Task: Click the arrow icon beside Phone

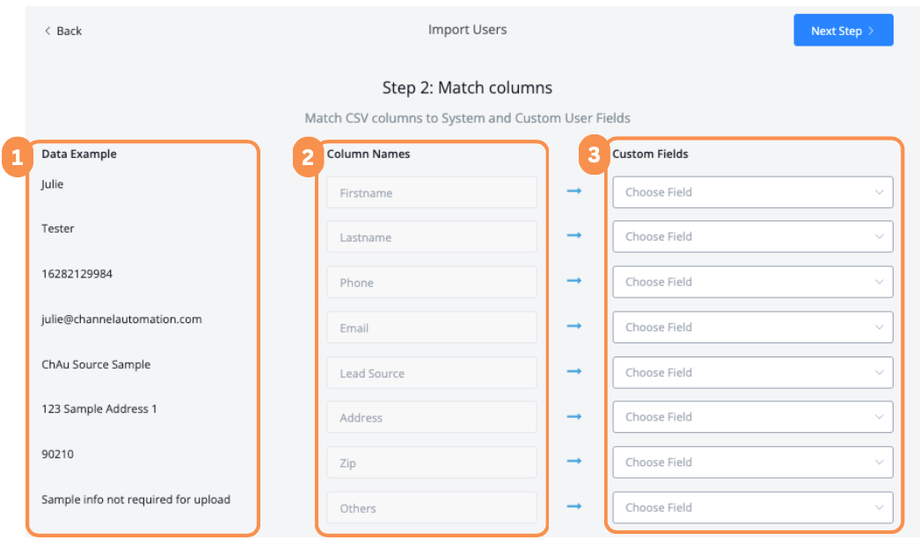Action: (574, 281)
